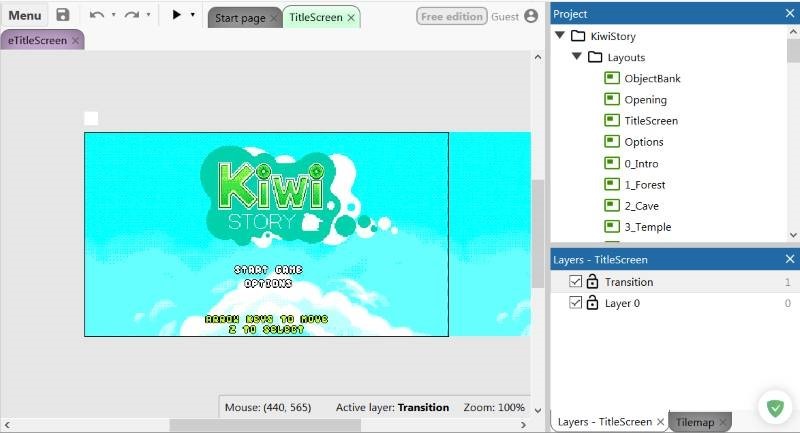
Task: Collapse the KiwiStory project tree
Action: (561, 36)
